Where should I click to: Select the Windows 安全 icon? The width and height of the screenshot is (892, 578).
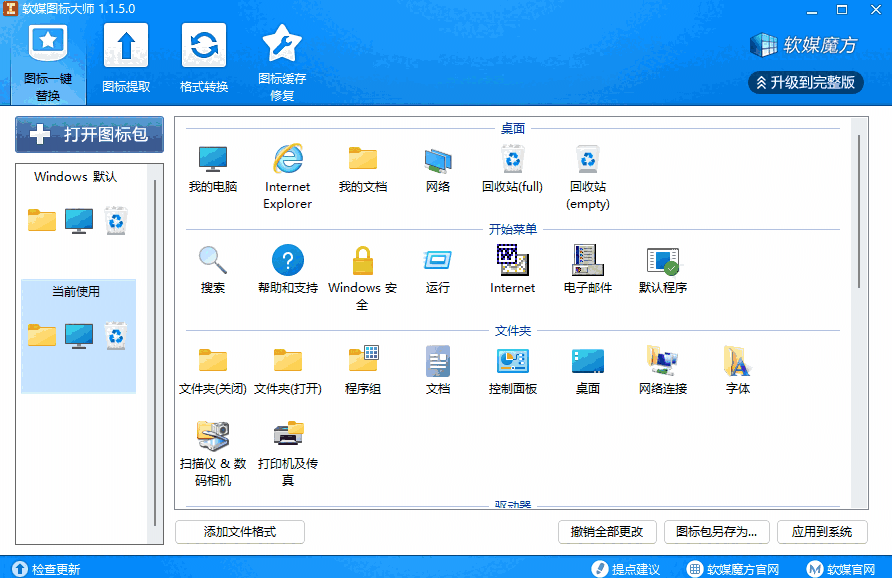point(362,262)
